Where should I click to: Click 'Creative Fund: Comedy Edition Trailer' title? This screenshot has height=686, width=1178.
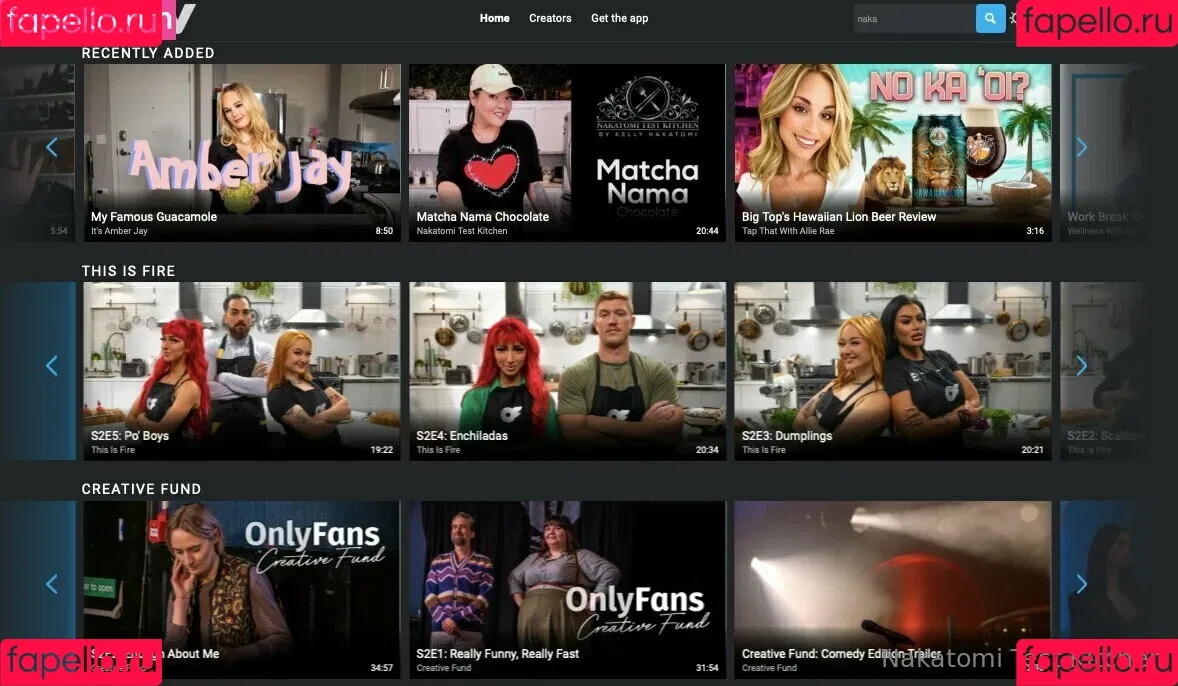[x=841, y=654]
